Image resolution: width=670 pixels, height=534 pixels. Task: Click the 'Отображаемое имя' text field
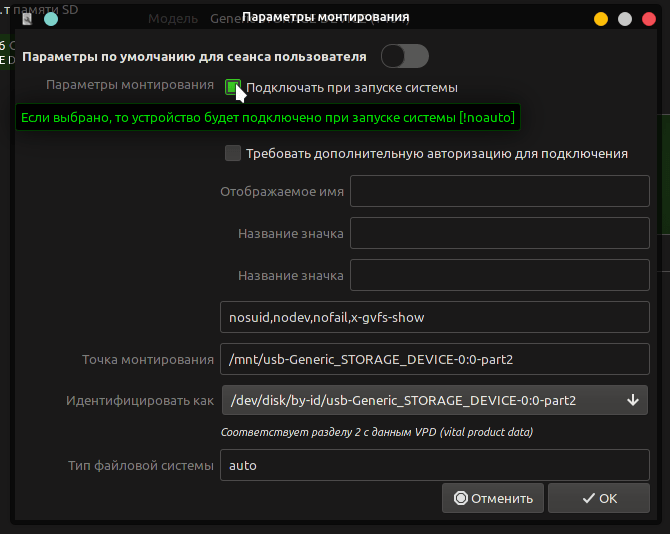[x=499, y=192]
